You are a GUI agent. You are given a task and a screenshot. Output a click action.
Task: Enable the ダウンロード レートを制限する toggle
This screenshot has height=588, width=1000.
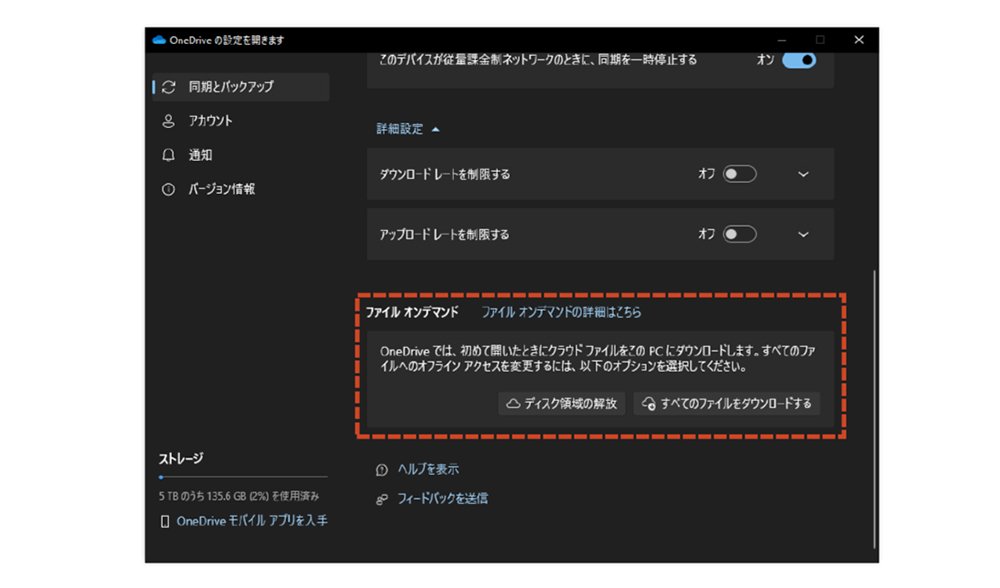tap(740, 174)
